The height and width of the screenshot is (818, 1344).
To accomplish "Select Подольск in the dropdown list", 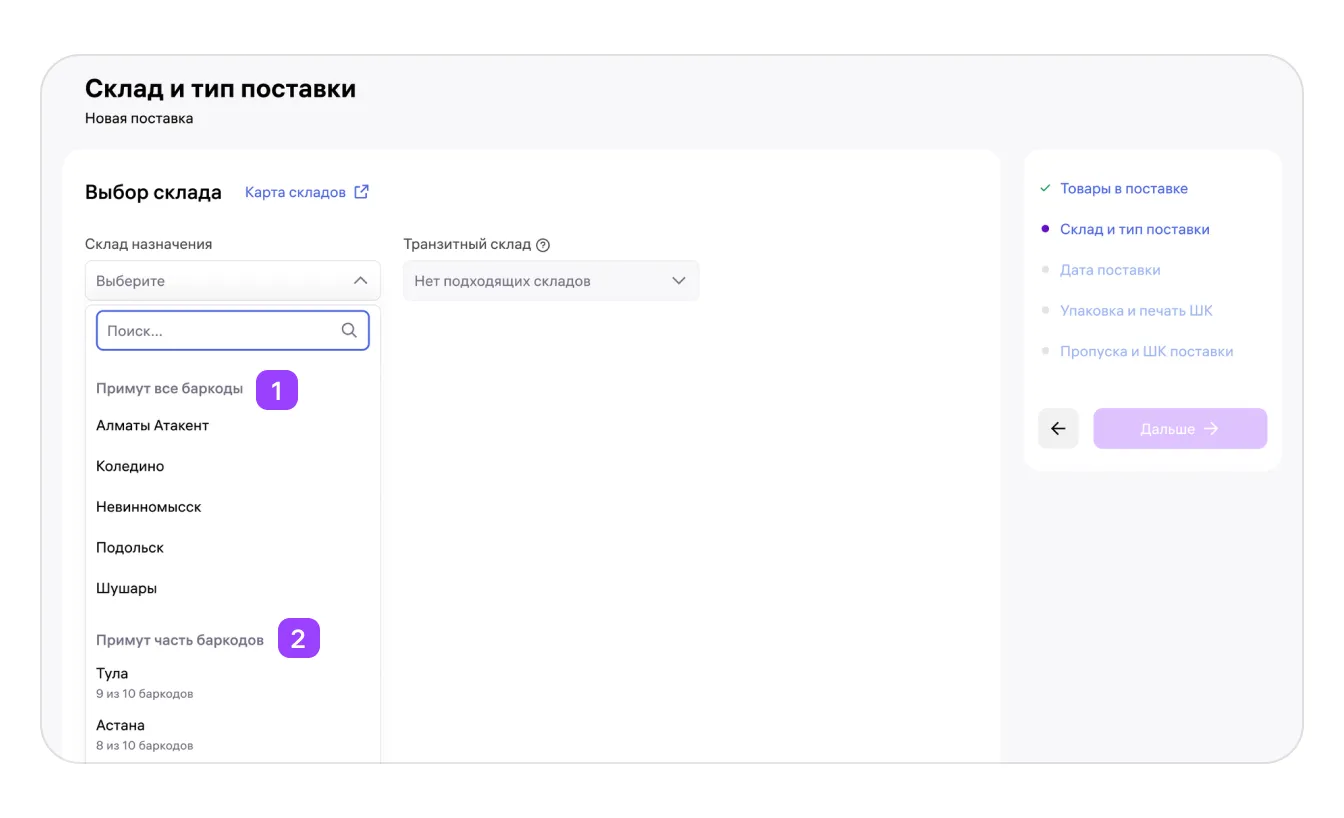I will pos(130,548).
